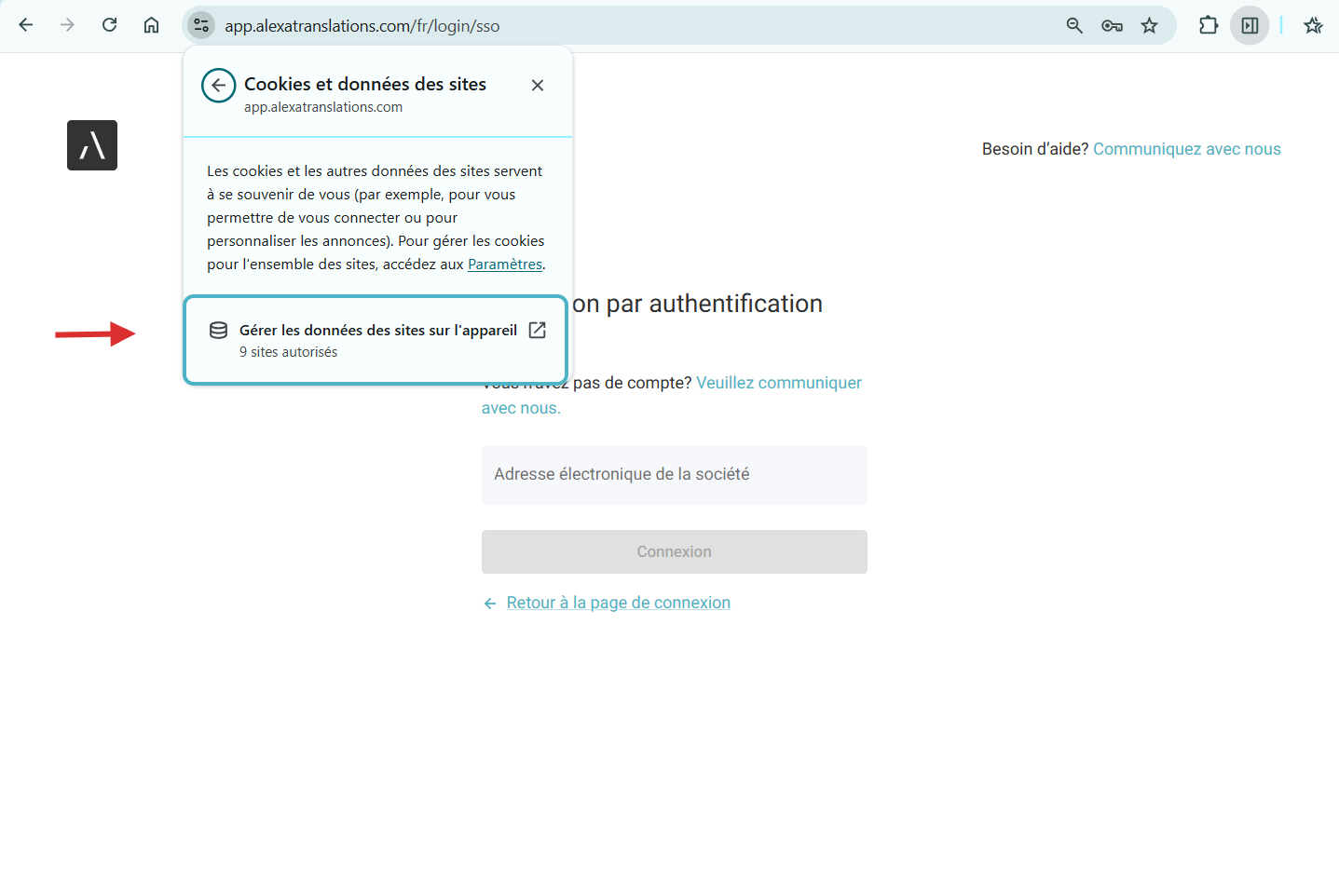
Task: Go back in the cookies popup
Action: [218, 86]
